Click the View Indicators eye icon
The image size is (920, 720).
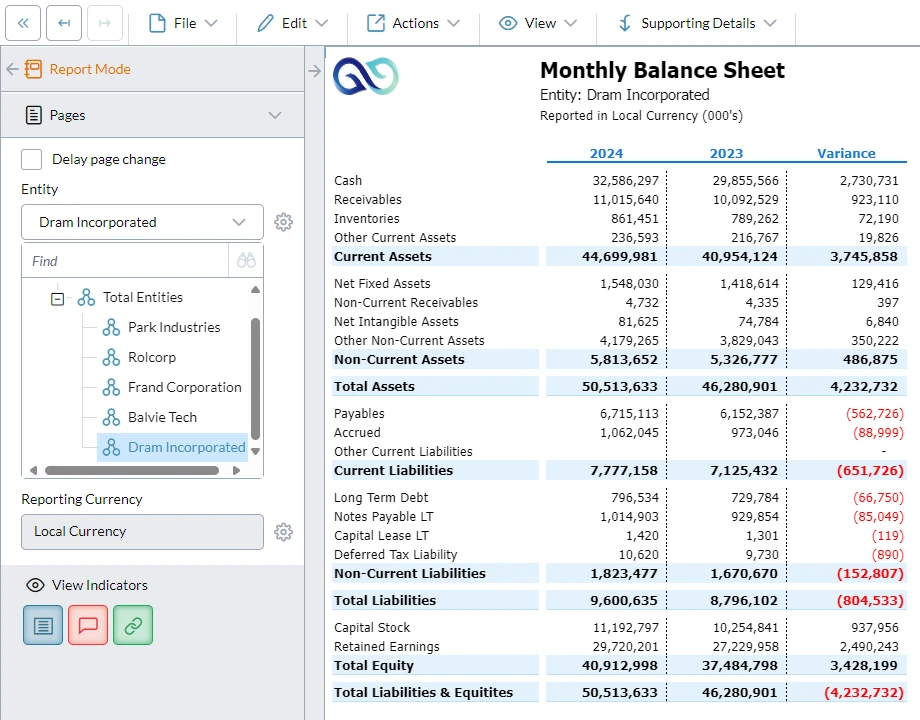click(36, 586)
